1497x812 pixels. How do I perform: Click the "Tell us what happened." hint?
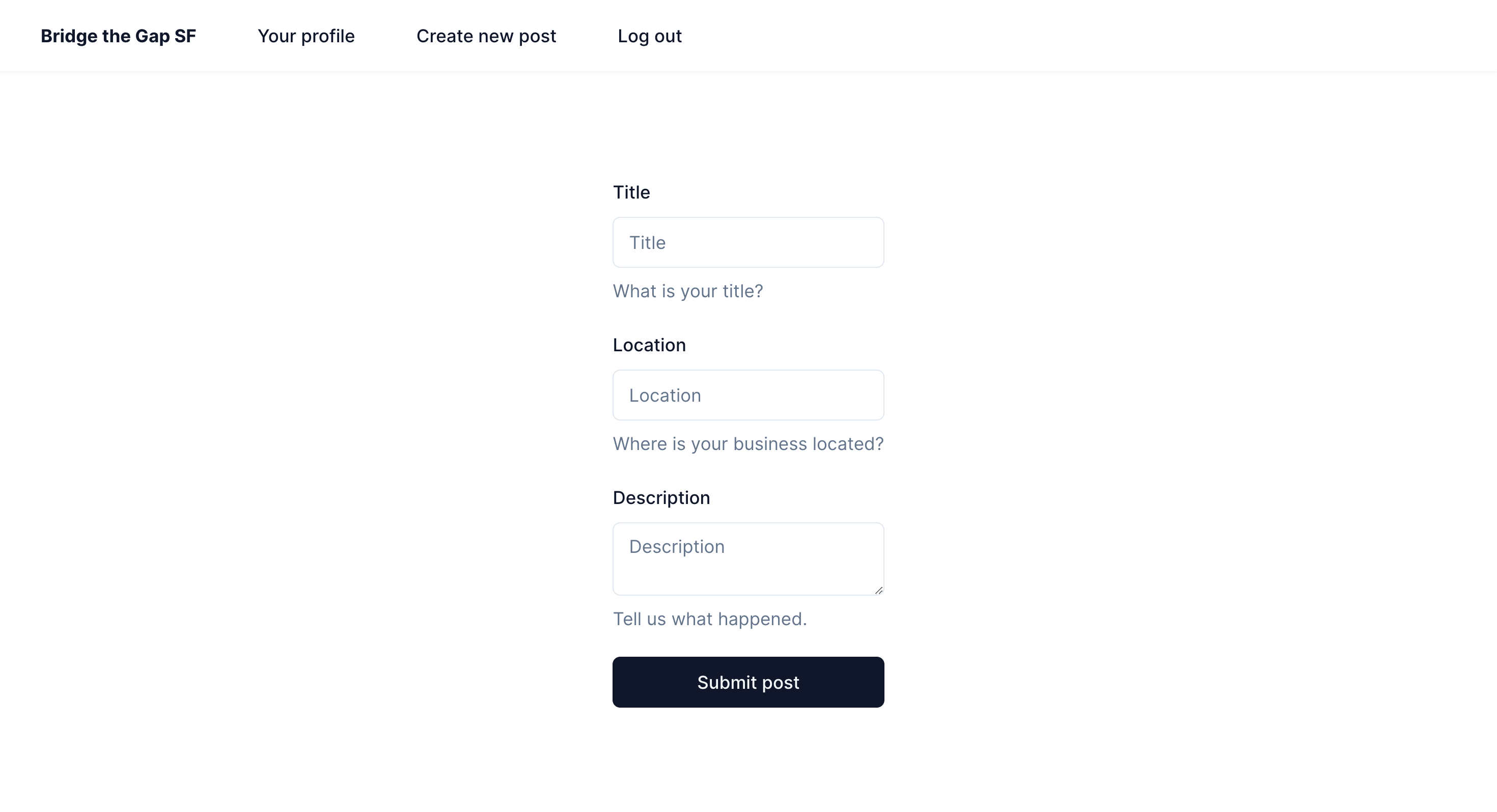pyautogui.click(x=710, y=619)
